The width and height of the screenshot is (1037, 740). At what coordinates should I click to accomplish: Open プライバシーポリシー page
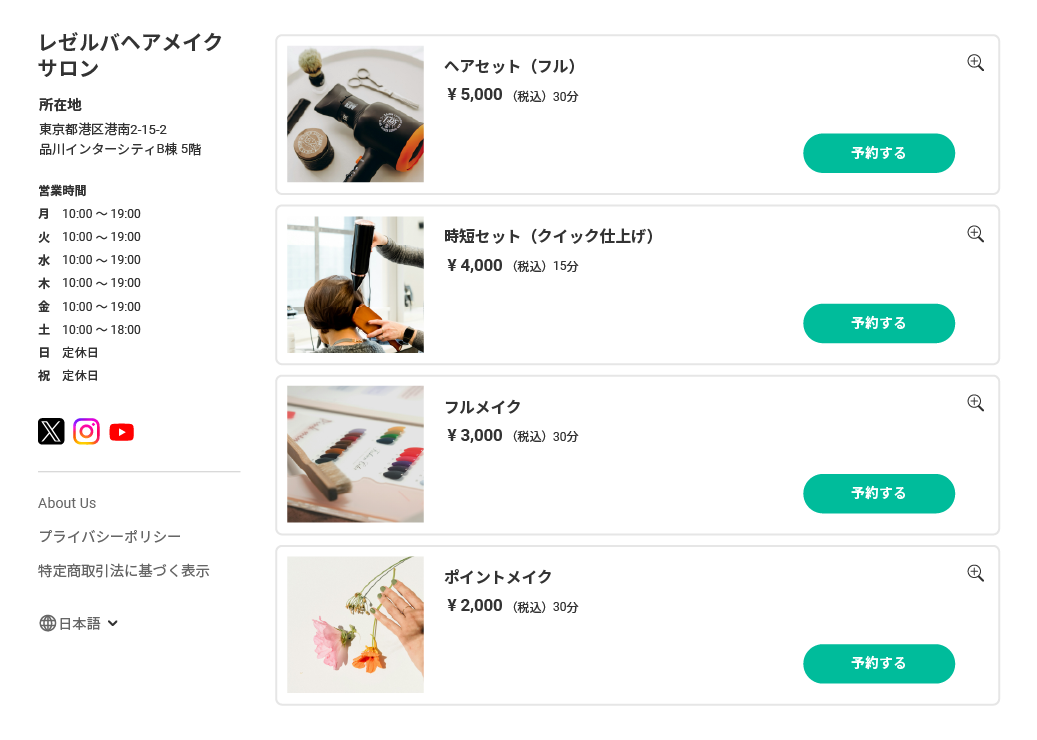tap(109, 537)
